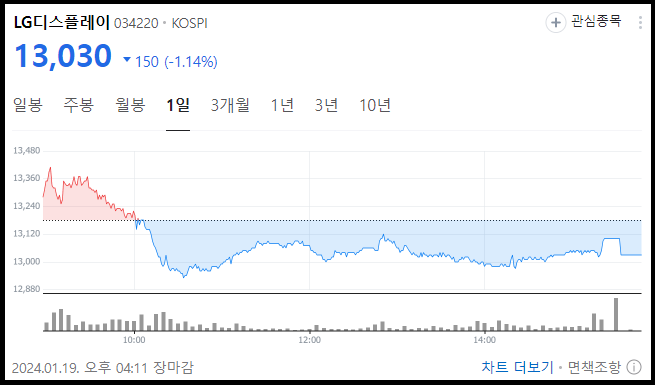Switch to the 월봉 chart tab
This screenshot has height=385, width=655.
click(x=130, y=105)
